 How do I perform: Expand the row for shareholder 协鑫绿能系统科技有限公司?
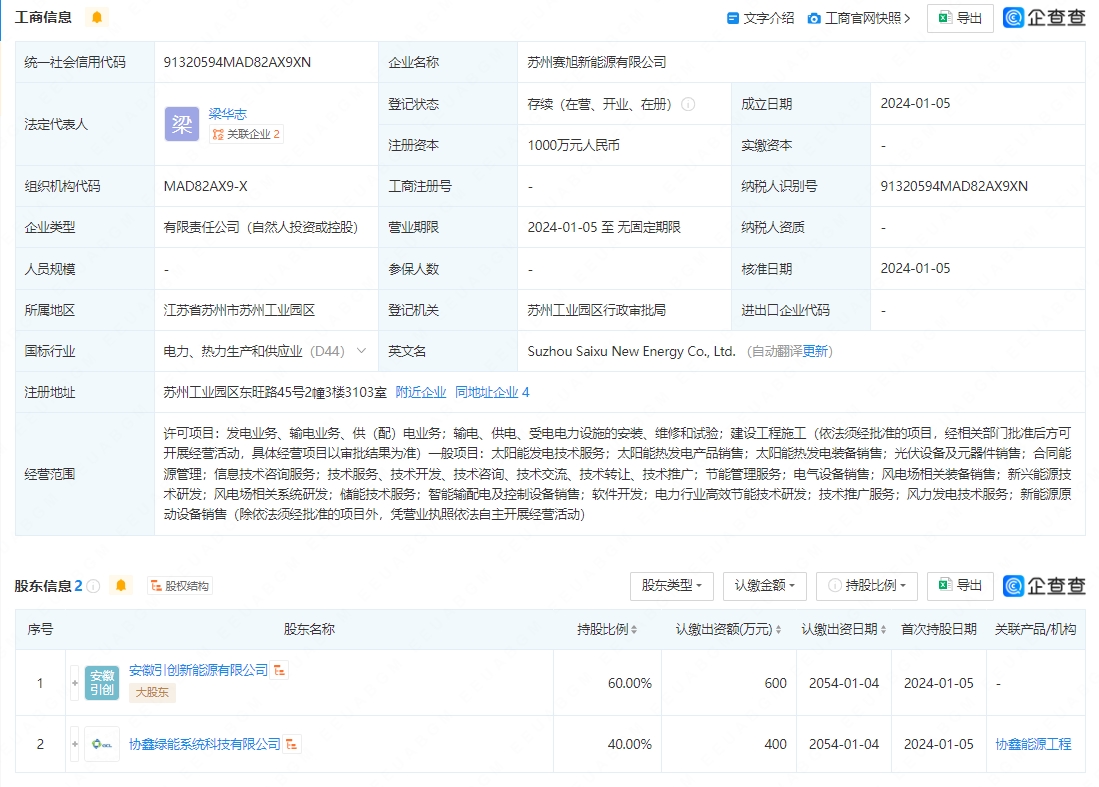[x=75, y=745]
